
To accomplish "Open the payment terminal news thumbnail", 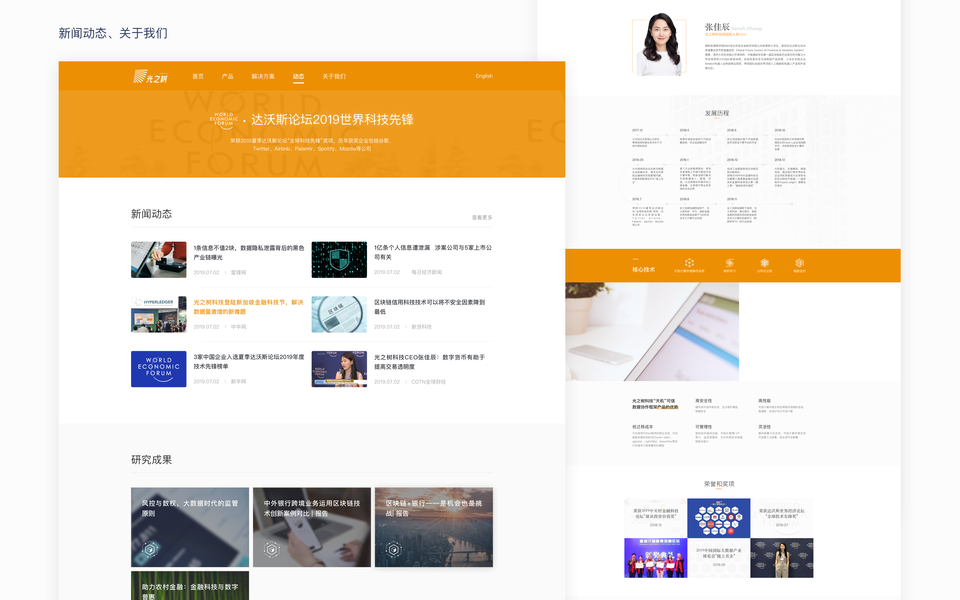I will click(159, 260).
